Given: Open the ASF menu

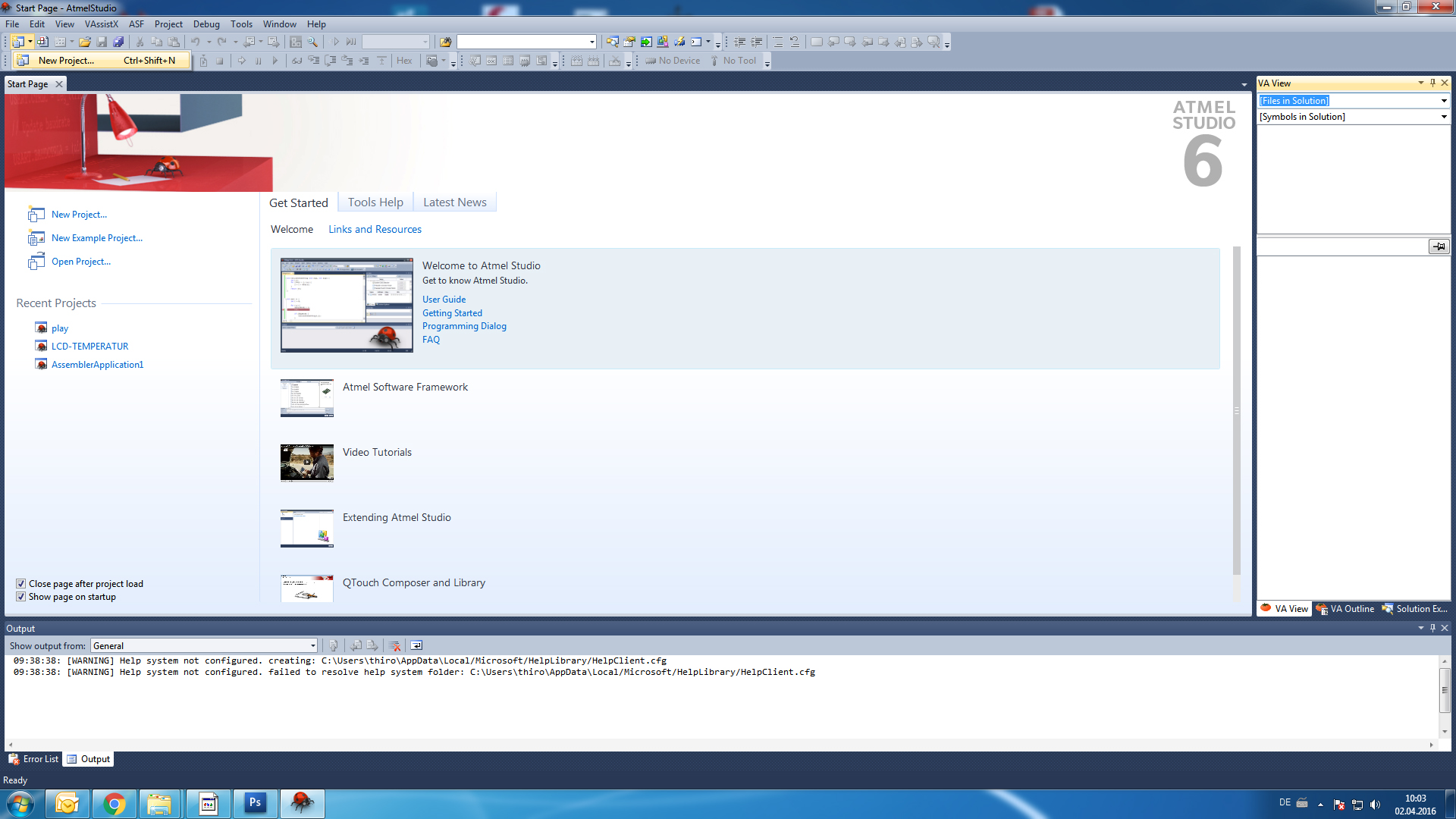Looking at the screenshot, I should 136,24.
